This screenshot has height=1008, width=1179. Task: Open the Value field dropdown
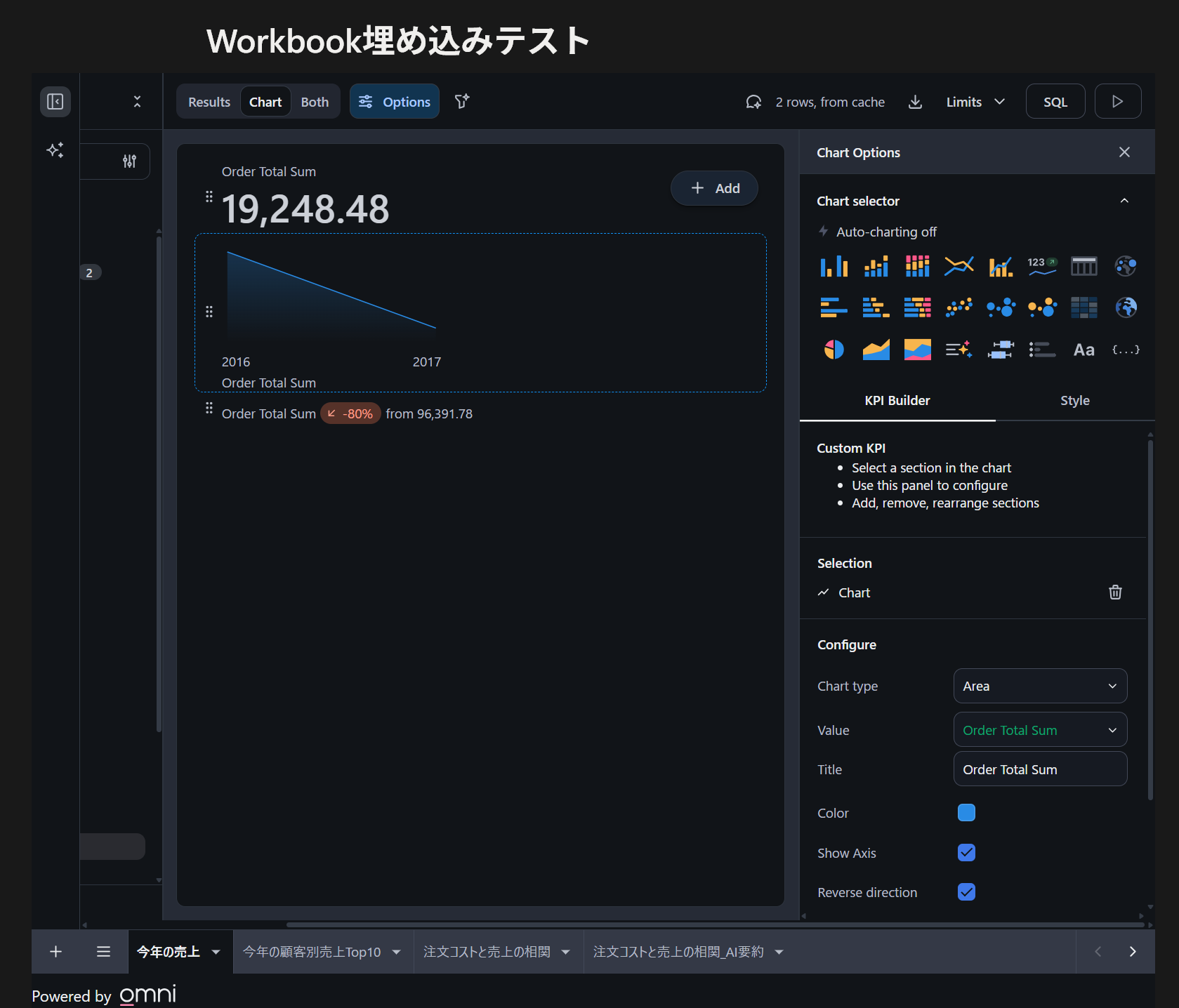[x=1040, y=730]
